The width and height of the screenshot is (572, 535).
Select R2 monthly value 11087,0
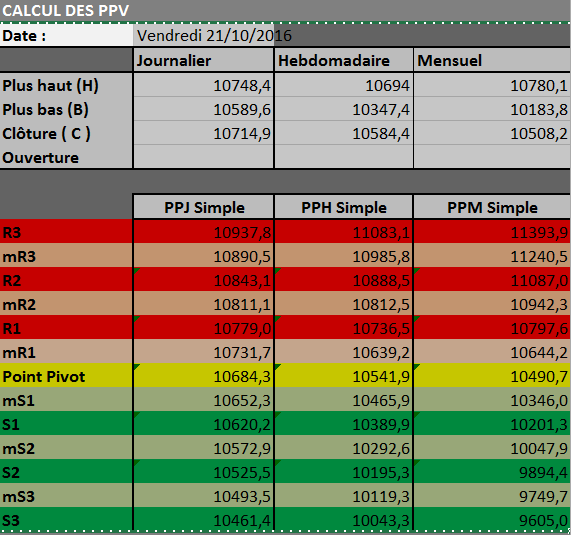492,280
